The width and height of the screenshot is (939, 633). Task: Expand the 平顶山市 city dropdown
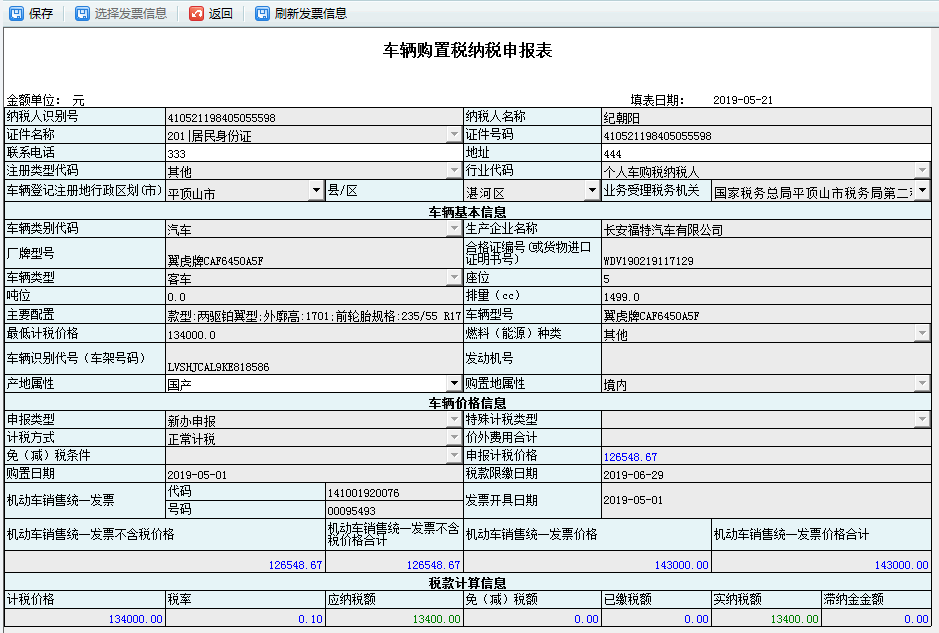(x=316, y=189)
